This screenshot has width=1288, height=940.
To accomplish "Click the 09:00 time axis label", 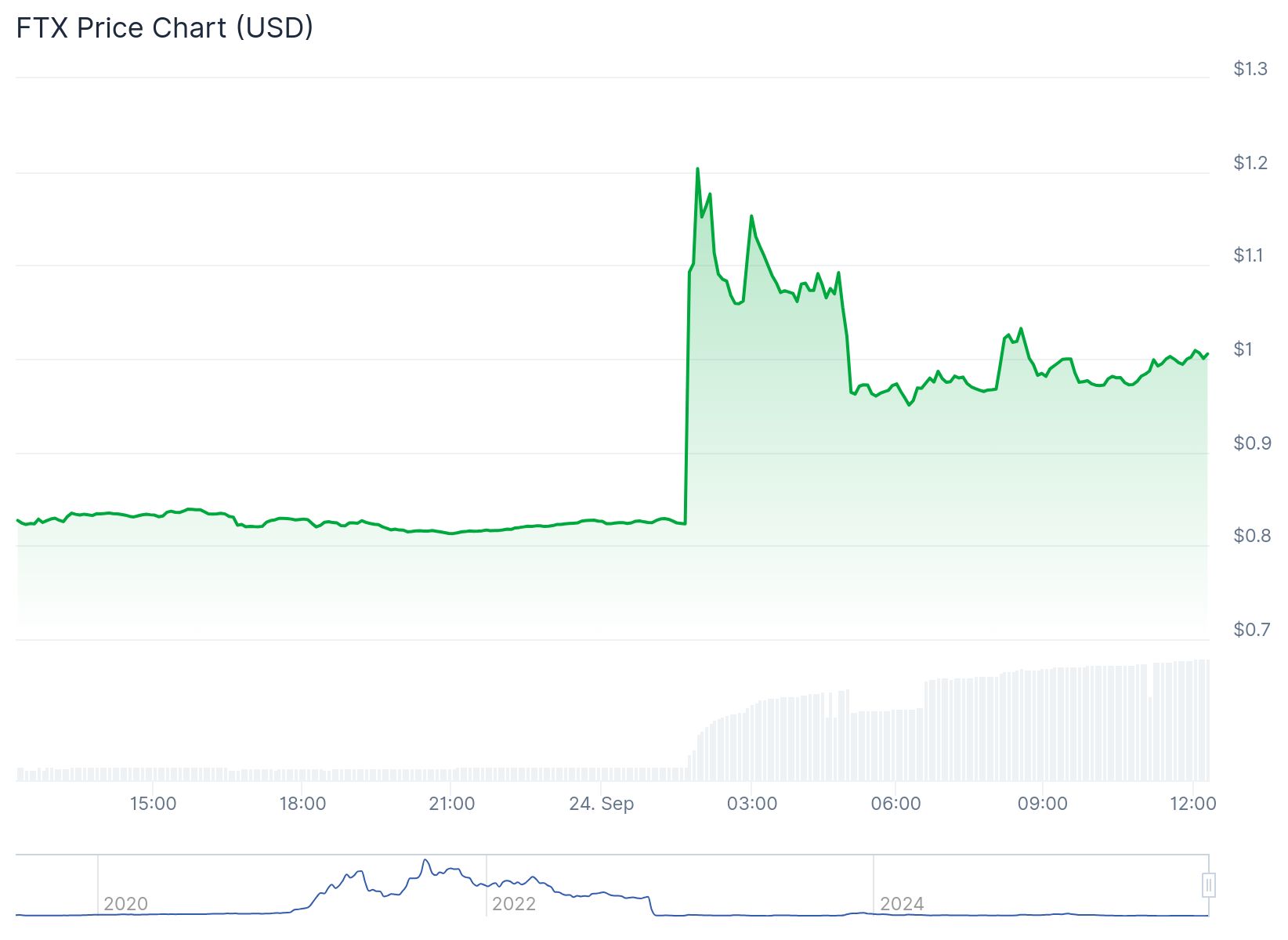I will pyautogui.click(x=1042, y=804).
